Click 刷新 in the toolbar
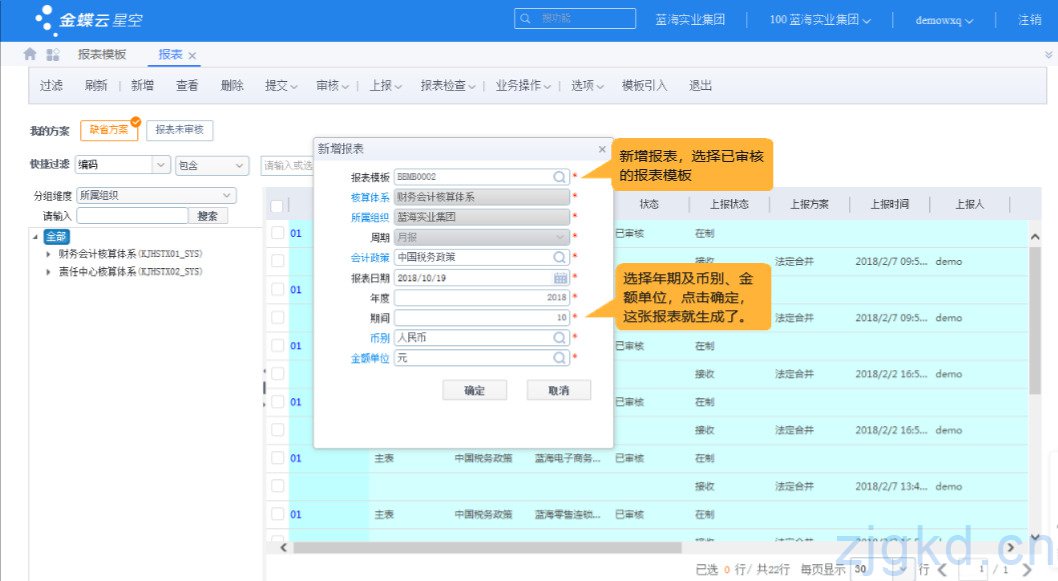This screenshot has width=1058, height=581. tap(96, 86)
